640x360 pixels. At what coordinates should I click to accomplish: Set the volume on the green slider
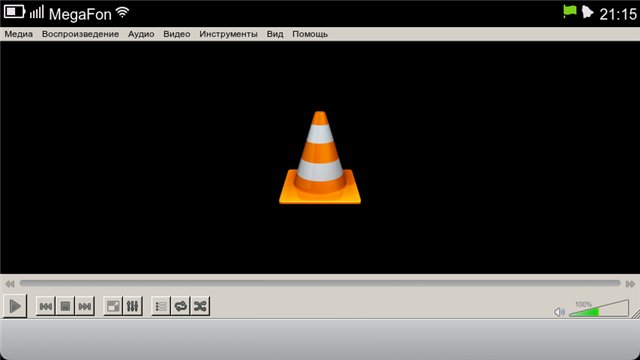pyautogui.click(x=599, y=309)
